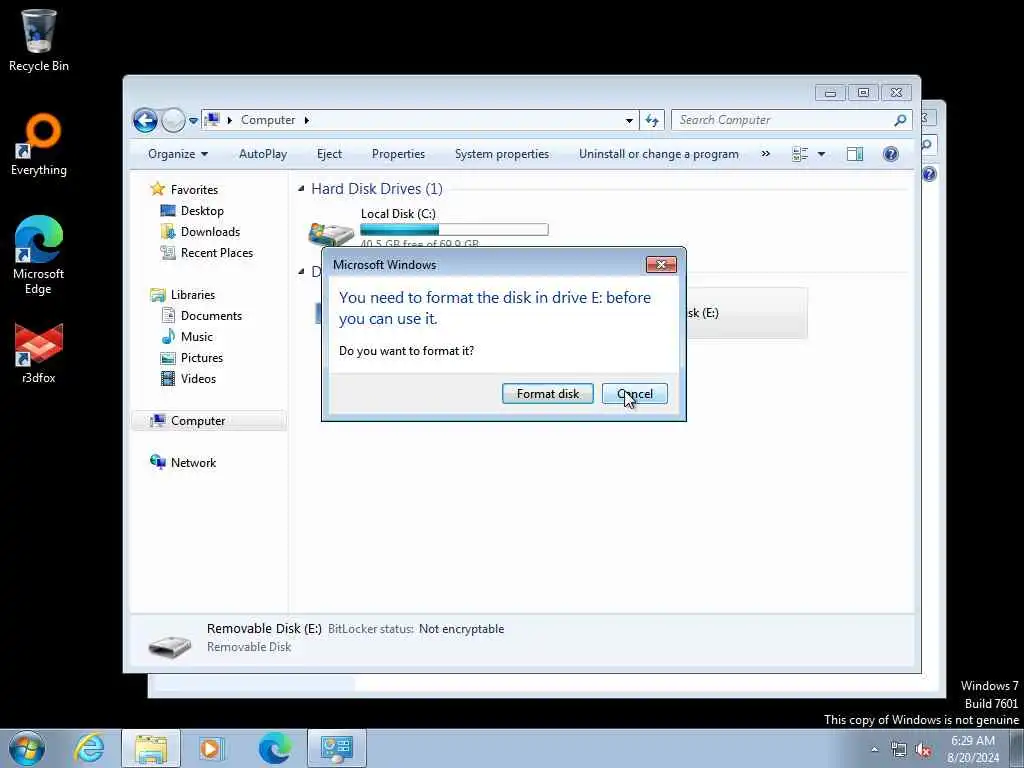Open Properties from the toolbar

[398, 154]
